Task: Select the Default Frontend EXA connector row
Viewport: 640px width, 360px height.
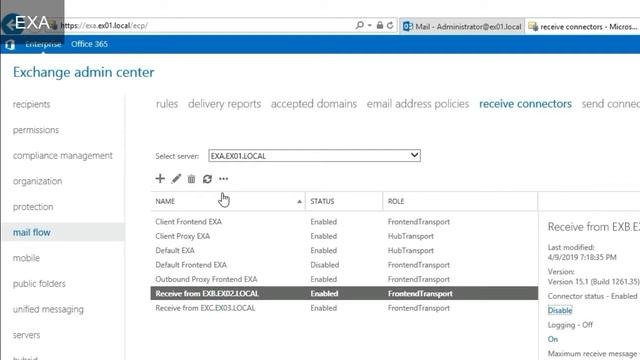Action: click(344, 264)
